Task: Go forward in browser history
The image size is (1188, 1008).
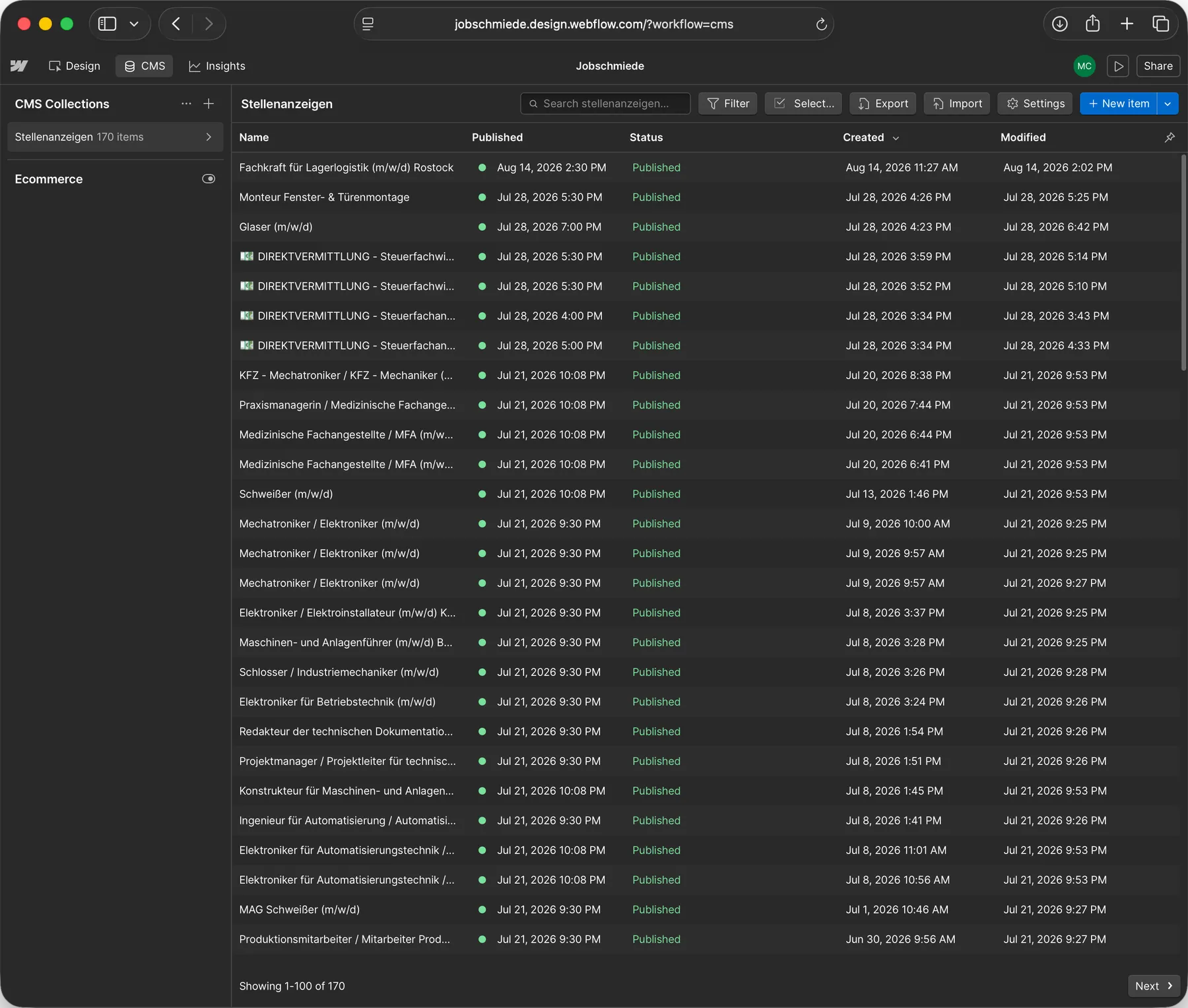Action: [x=209, y=24]
